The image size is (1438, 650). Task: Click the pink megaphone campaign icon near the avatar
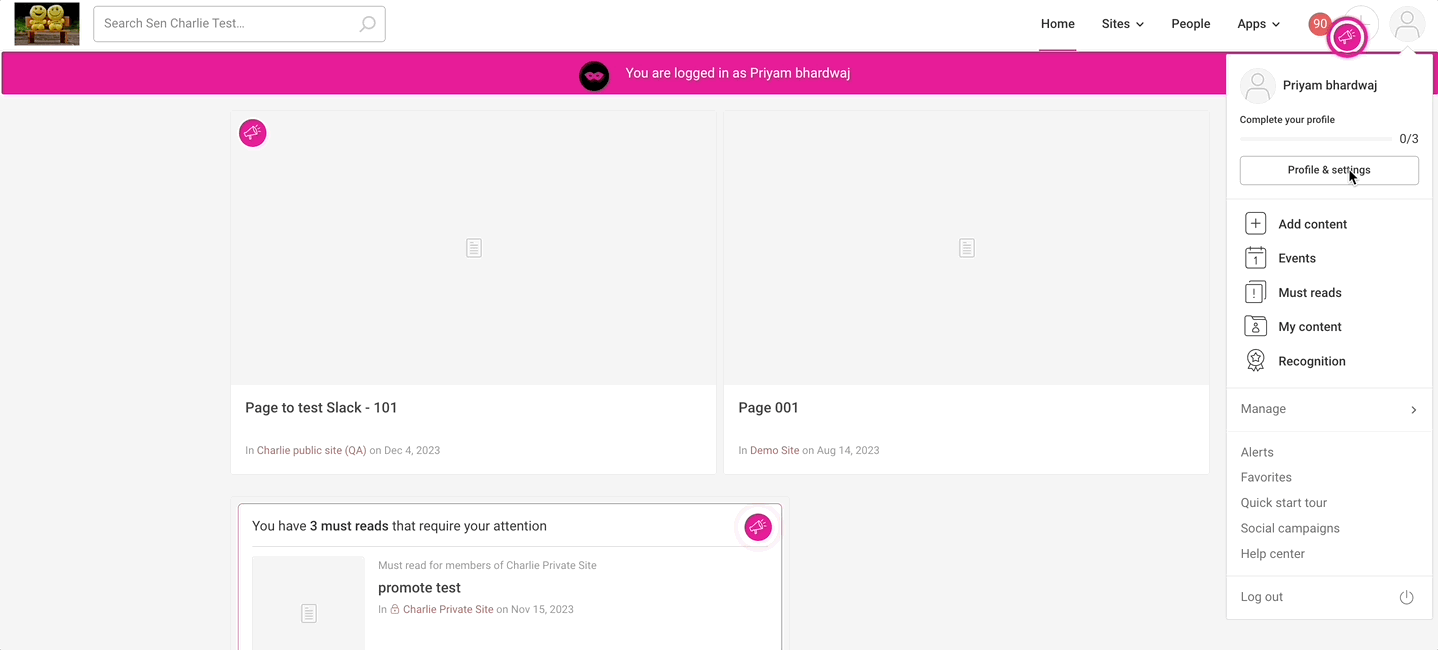pyautogui.click(x=1347, y=36)
